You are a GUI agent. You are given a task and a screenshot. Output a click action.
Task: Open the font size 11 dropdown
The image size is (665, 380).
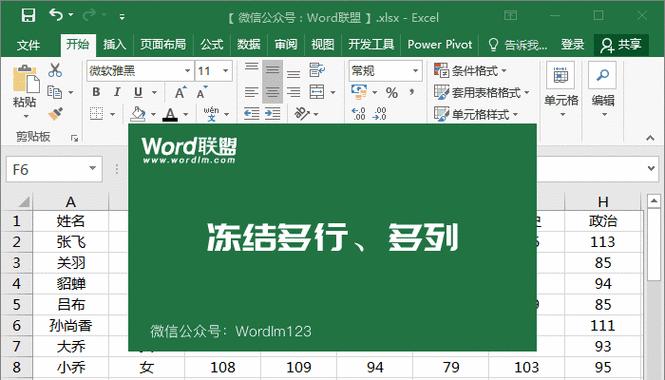226,71
